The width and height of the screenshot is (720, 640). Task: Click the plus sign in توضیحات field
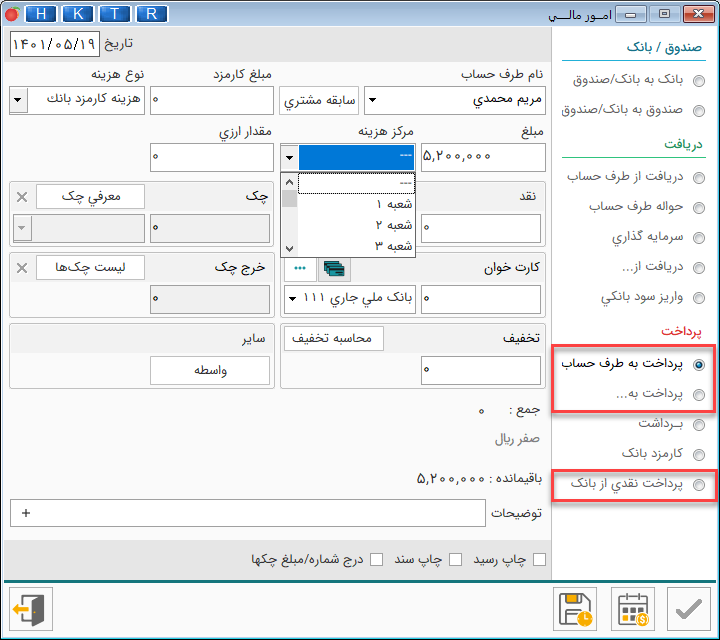[x=26, y=513]
